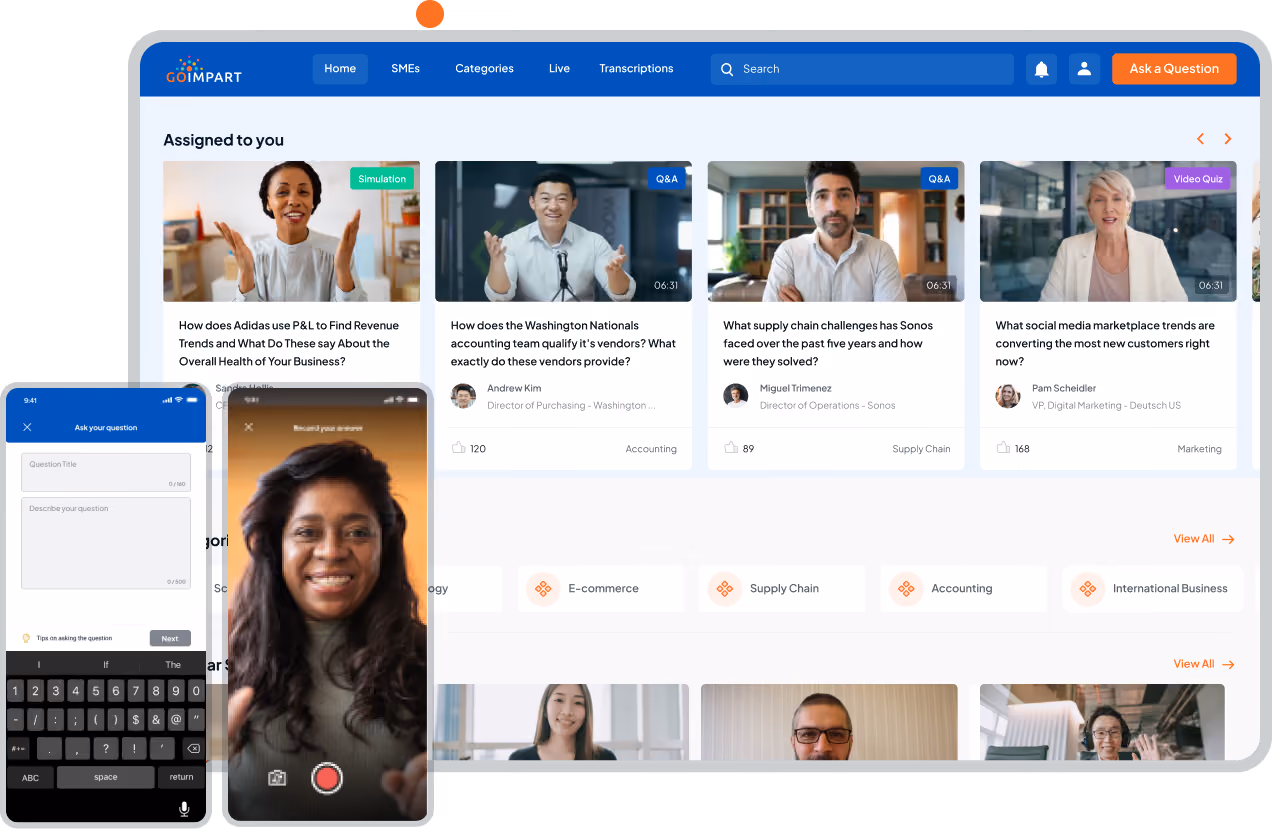Viewport: 1272px width, 829px height.
Task: Open the notifications bell
Action: tap(1041, 69)
